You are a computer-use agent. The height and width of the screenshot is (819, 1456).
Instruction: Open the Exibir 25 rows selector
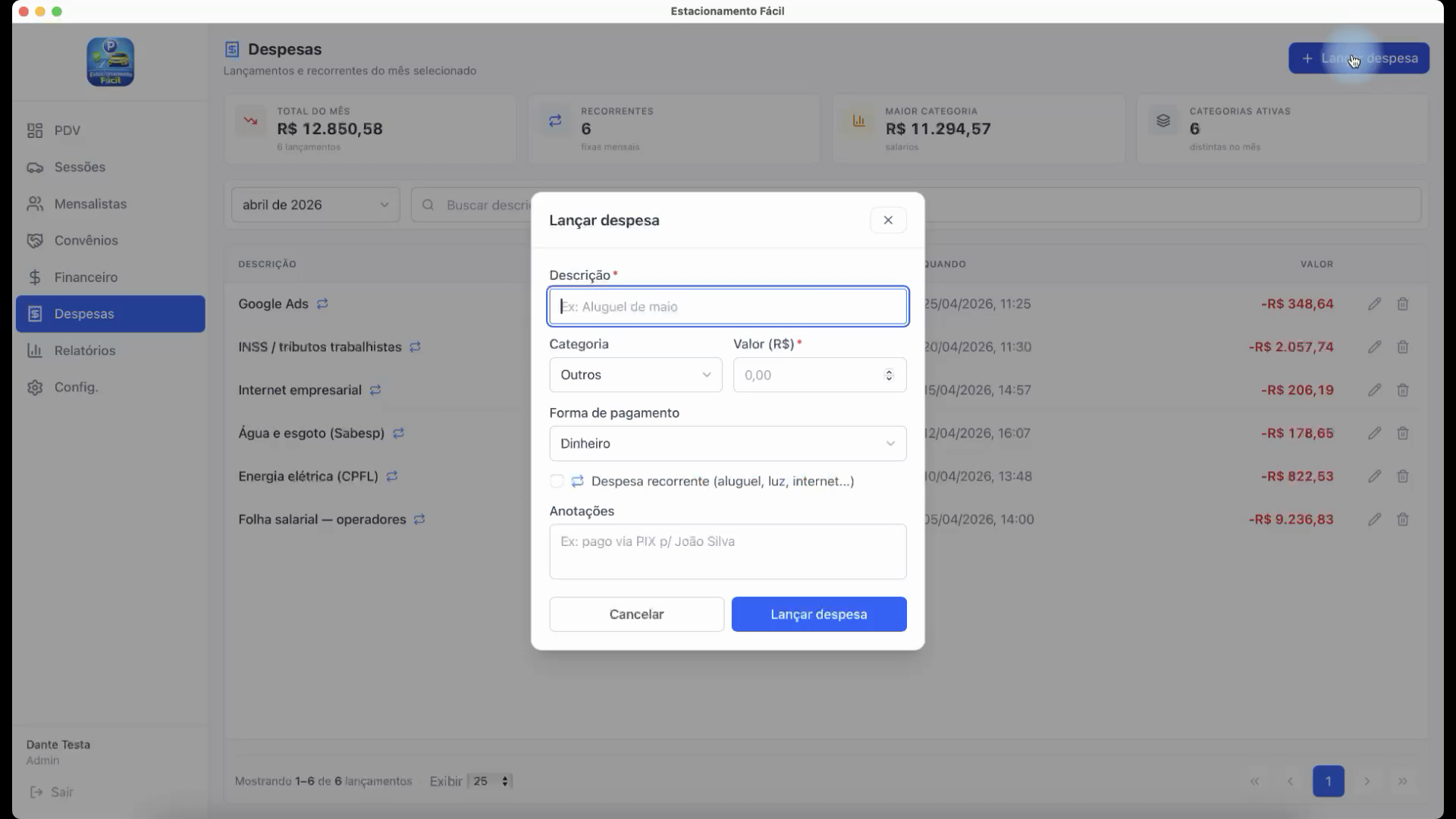490,781
